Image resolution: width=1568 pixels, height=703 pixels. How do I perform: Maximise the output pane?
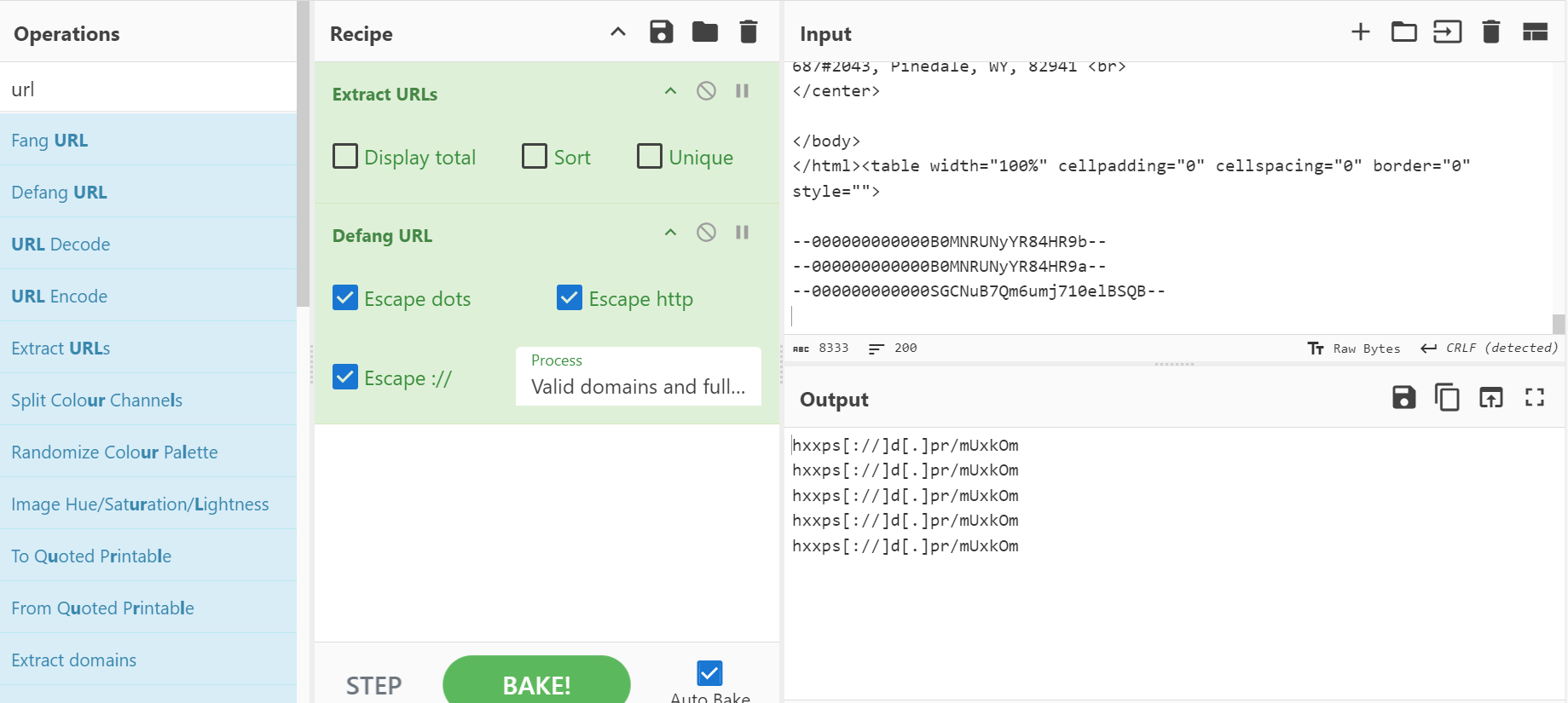(1535, 397)
